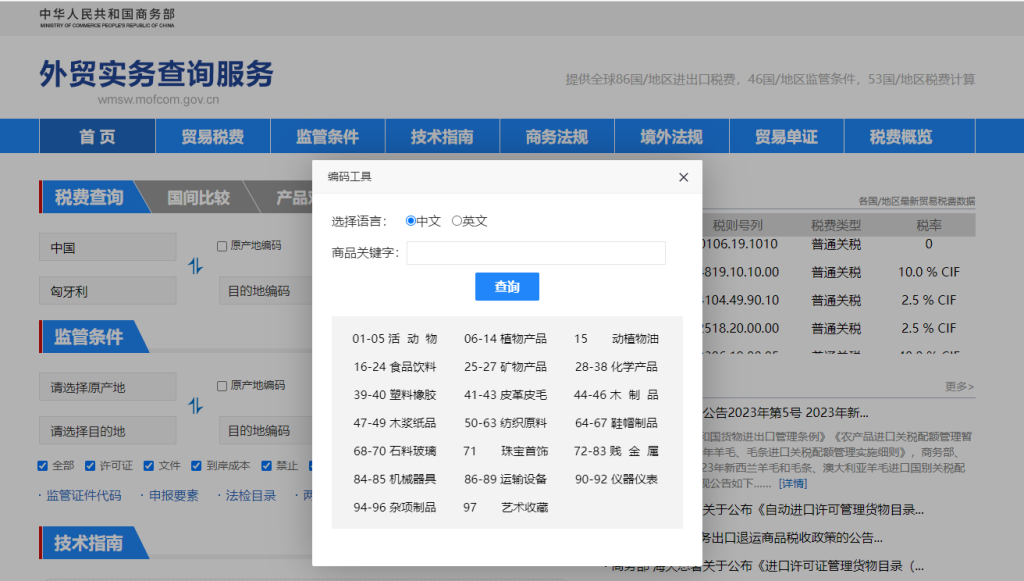Screen dimensions: 1024x581
Task: Uncheck the 许可证 checkbox
Action: click(x=90, y=465)
